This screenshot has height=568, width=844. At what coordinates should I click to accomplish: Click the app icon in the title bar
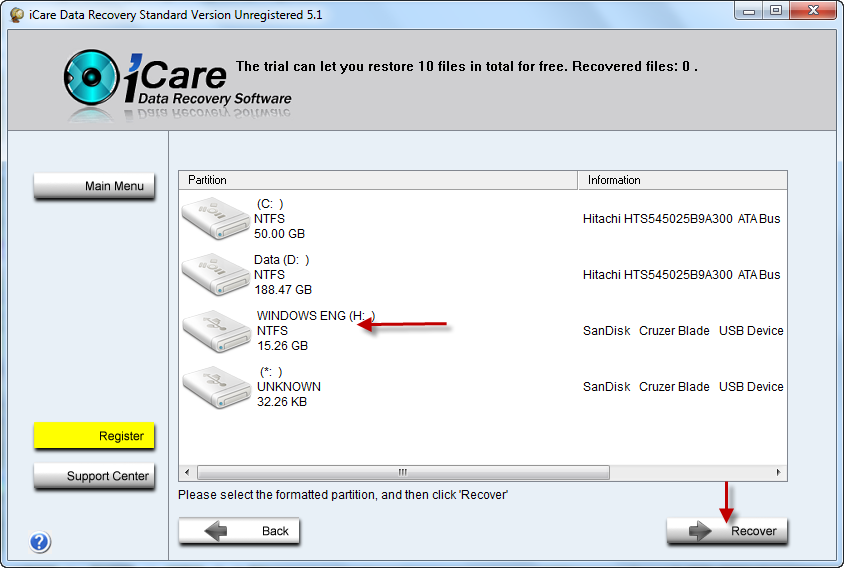click(17, 15)
